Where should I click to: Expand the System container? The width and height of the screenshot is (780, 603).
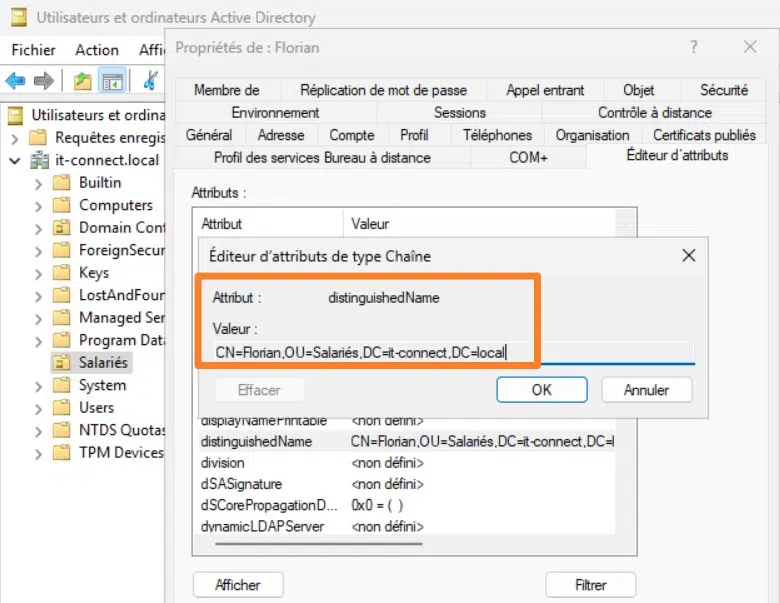click(x=38, y=386)
